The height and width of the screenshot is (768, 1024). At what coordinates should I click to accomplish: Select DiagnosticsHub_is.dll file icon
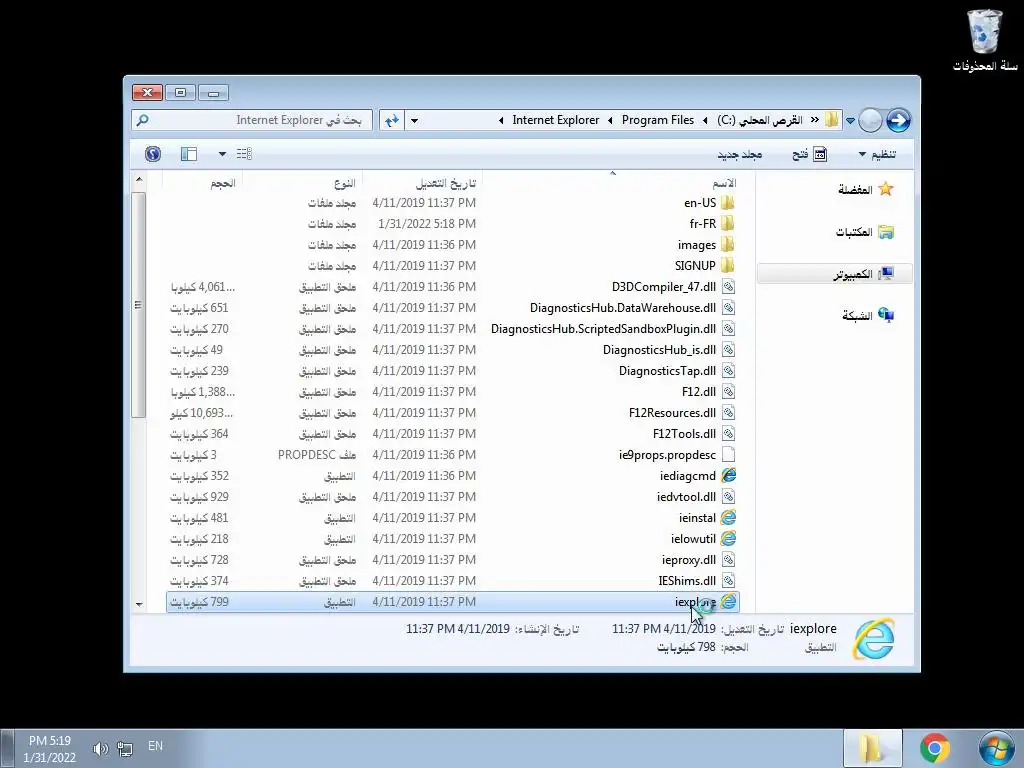(x=728, y=349)
